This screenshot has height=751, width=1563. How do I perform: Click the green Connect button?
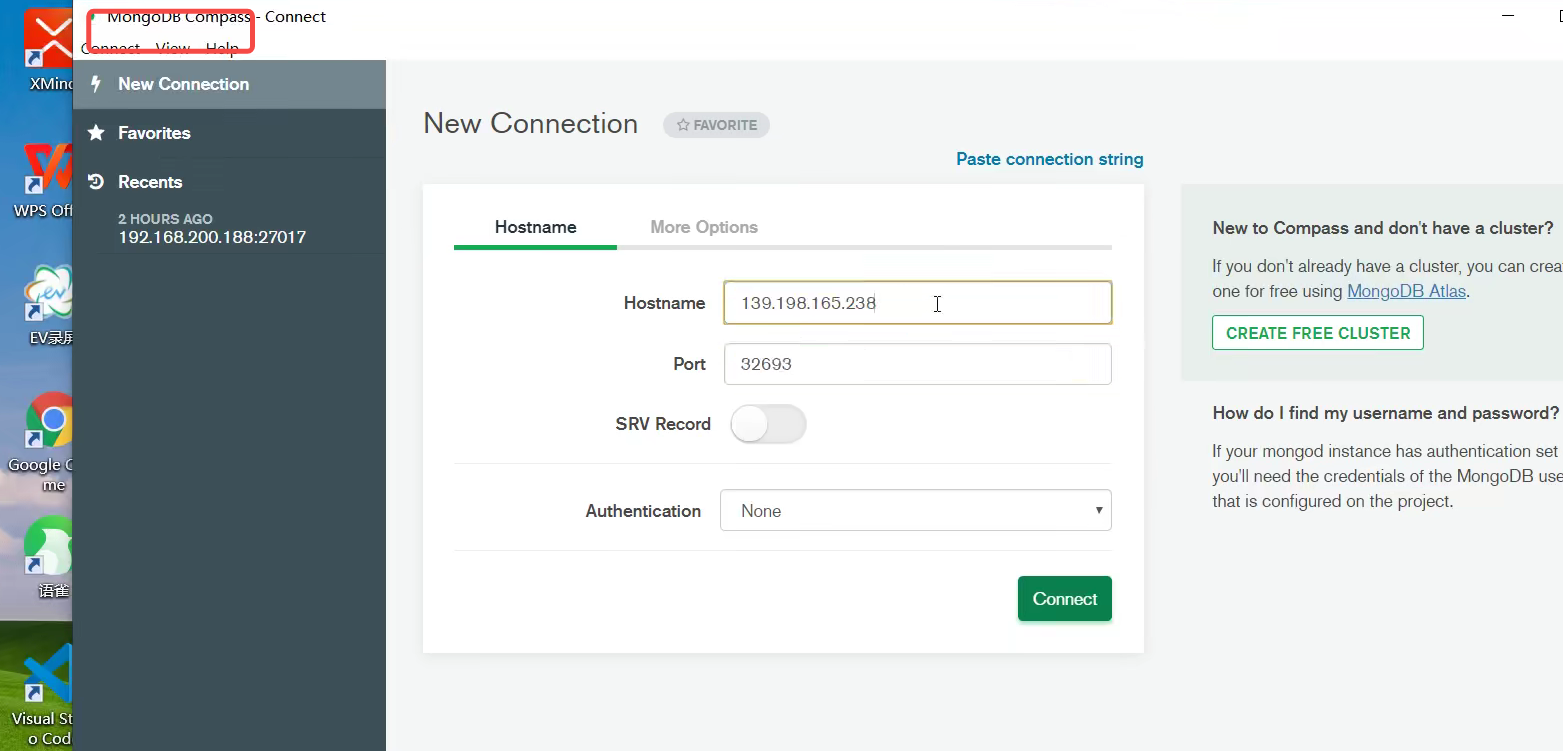1065,599
